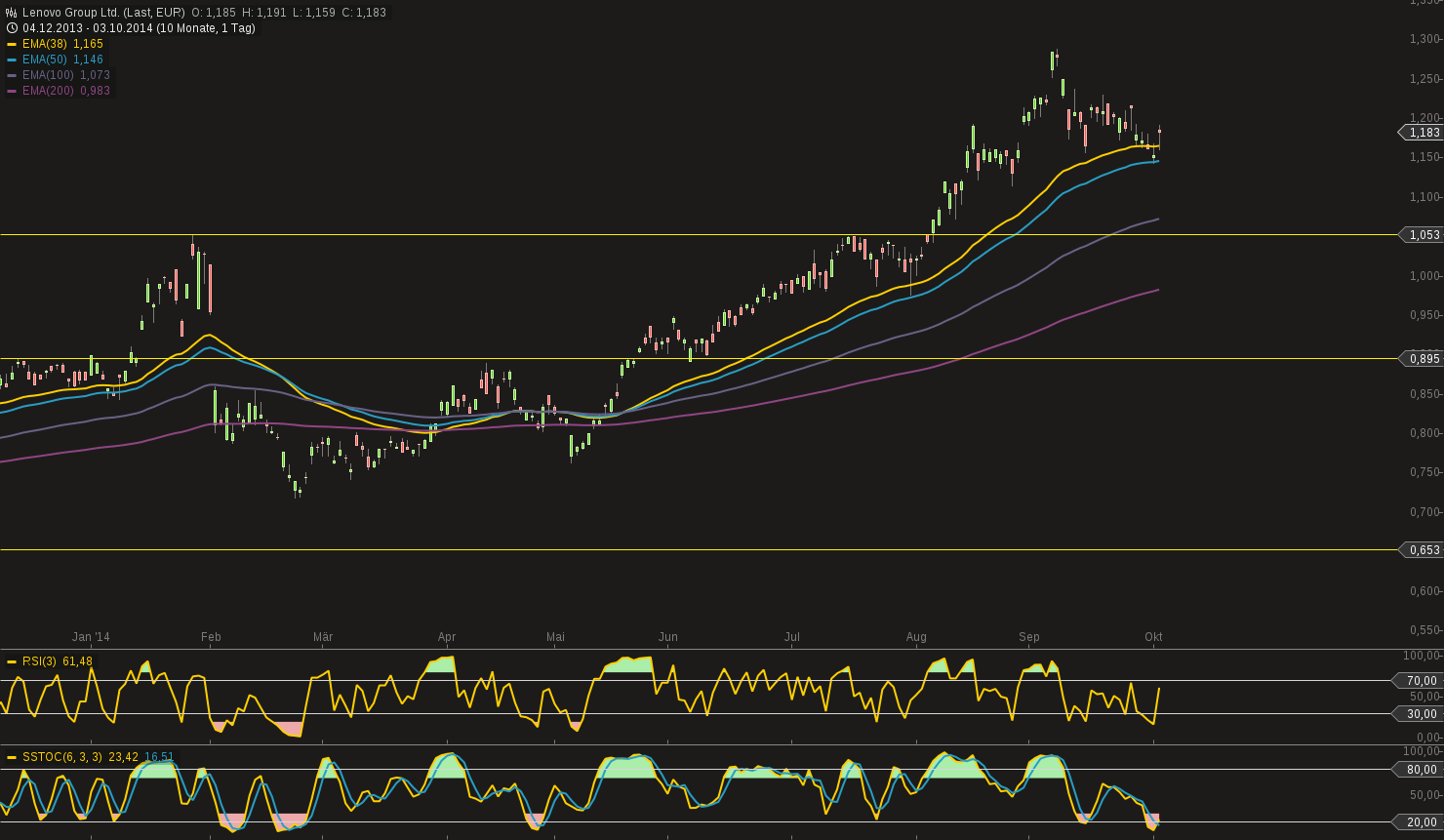The image size is (1444, 840).
Task: Click the "Apr" time axis label
Action: (447, 637)
